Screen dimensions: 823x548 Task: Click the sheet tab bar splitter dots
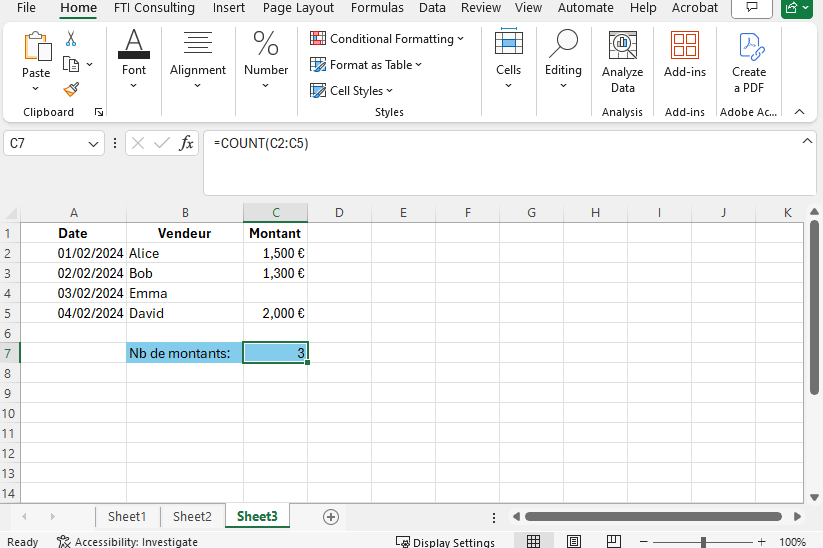tap(494, 518)
